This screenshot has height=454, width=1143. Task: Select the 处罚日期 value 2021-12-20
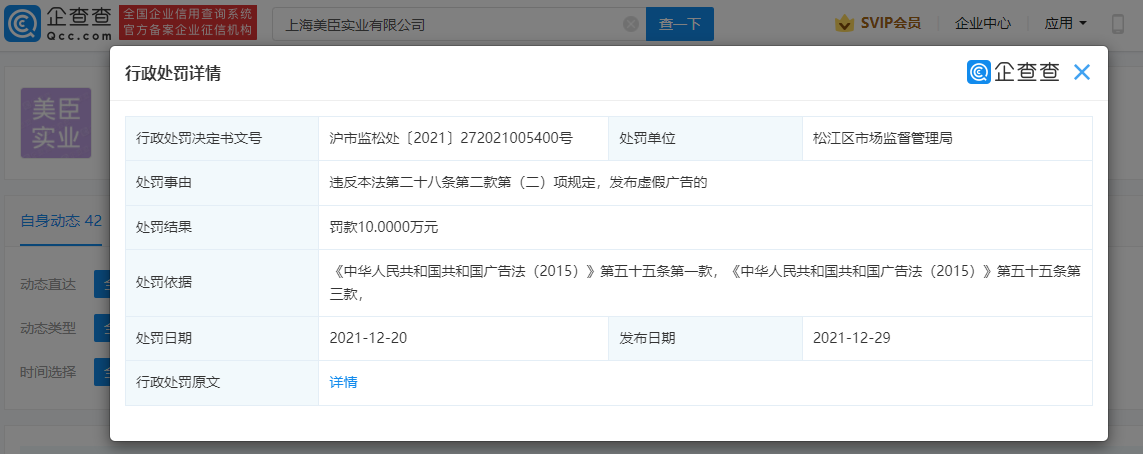369,338
